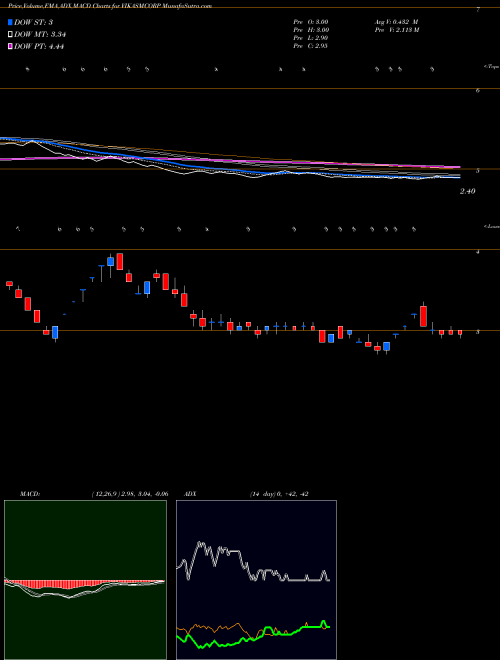
Task: Select the 'DOW ST: 3' label
Action: pyautogui.click(x=34, y=22)
